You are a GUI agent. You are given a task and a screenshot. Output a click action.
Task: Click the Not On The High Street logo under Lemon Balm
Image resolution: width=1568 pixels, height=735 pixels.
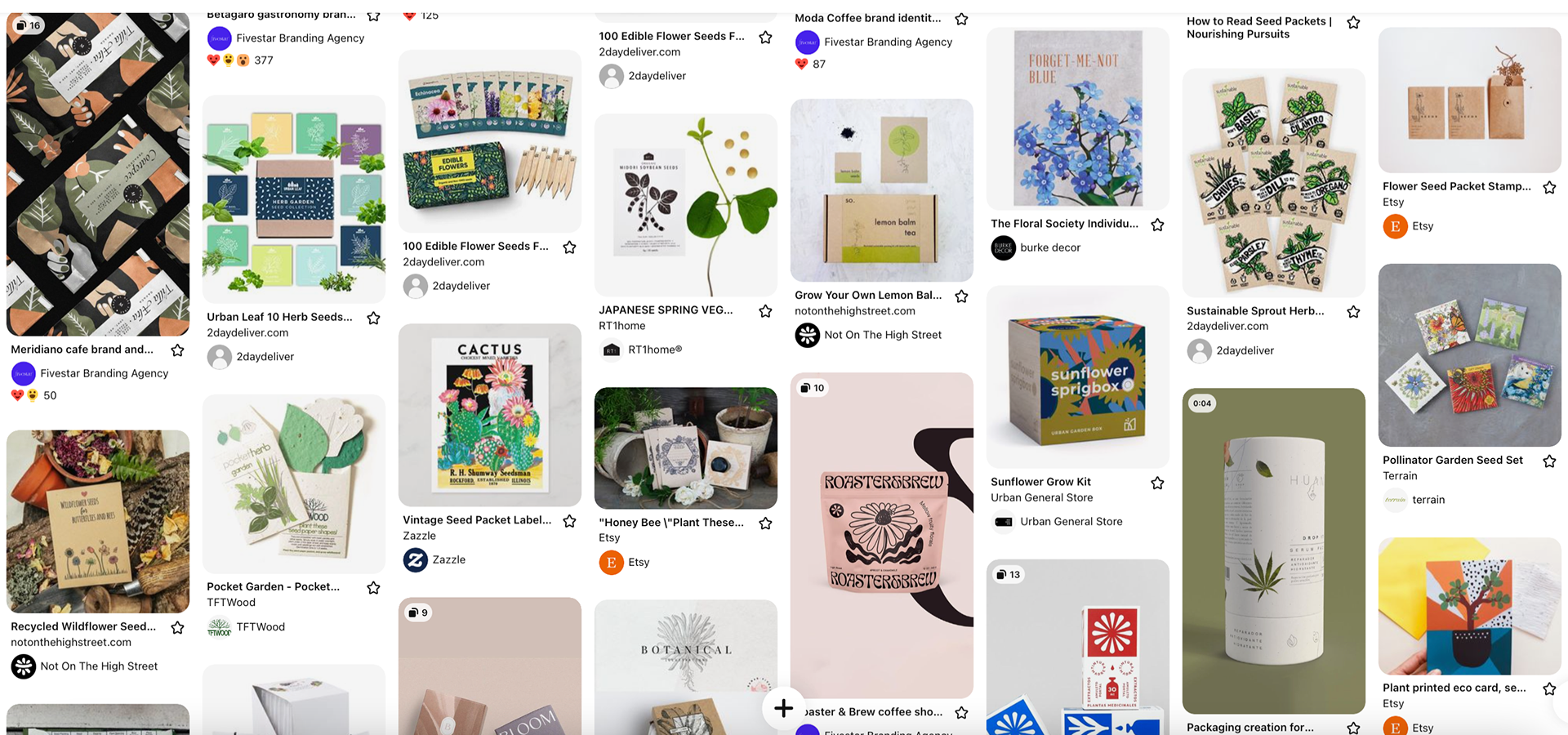(807, 335)
